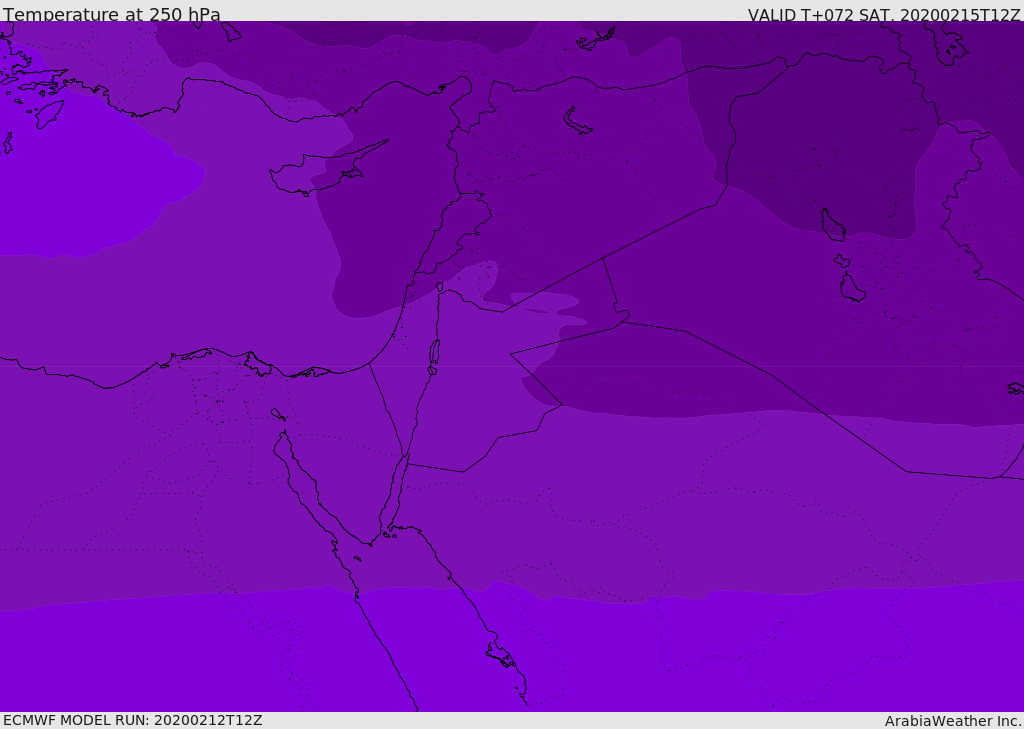Viewport: 1024px width, 729px height.
Task: Click the 'Temperature at 250 hPa' title
Action: click(112, 14)
